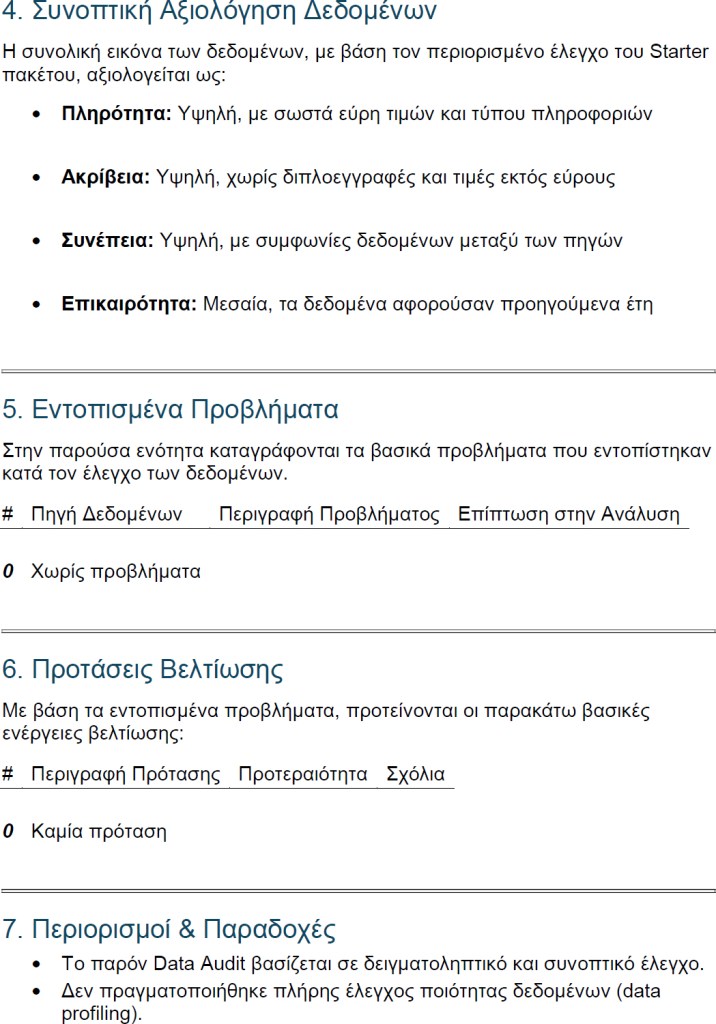This screenshot has width=716, height=1024.
Task: Click the row number 0 beside "Χωρίς προβλήματα"
Action: (x=8, y=573)
